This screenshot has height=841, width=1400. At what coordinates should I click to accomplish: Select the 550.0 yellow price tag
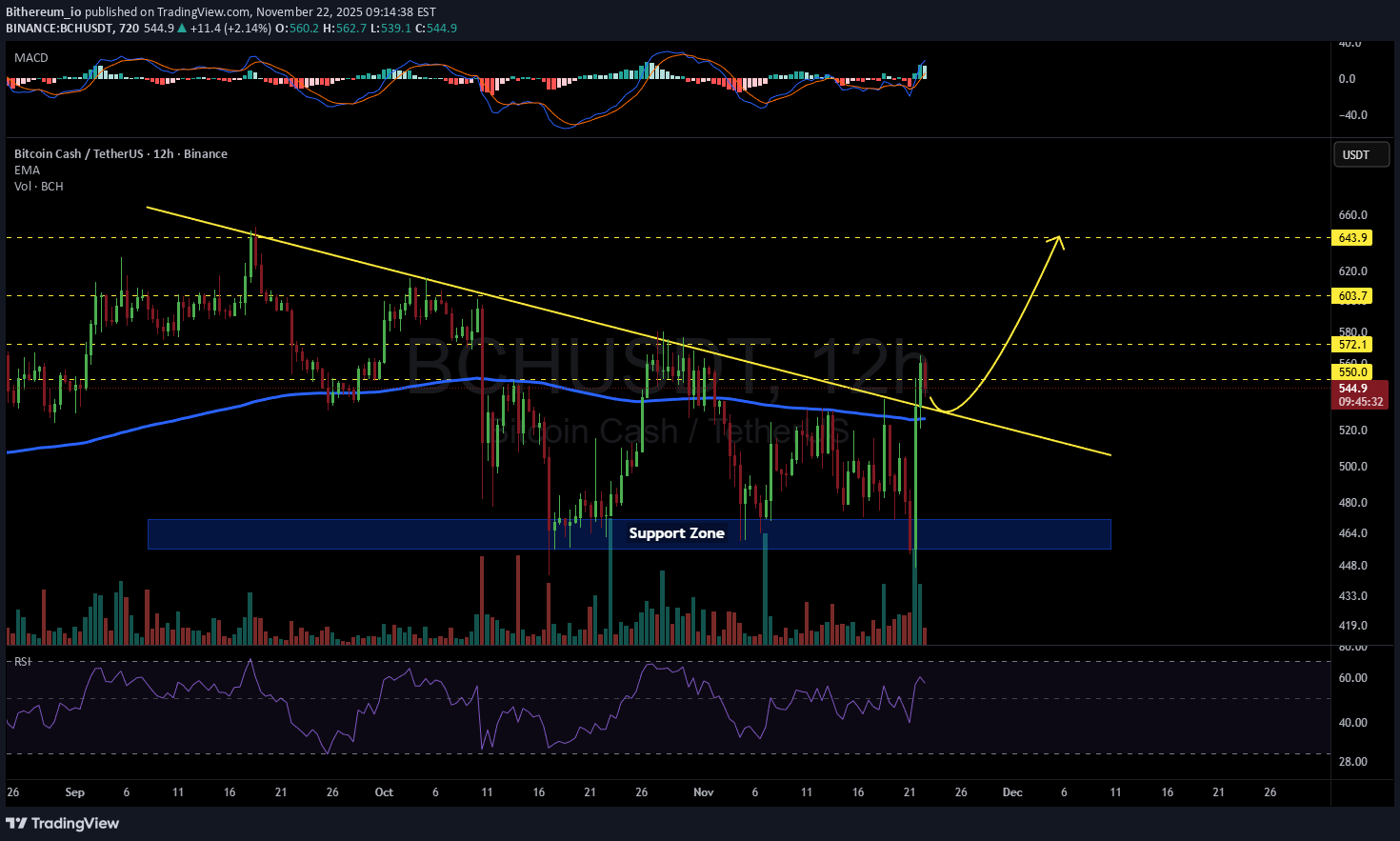click(x=1351, y=372)
